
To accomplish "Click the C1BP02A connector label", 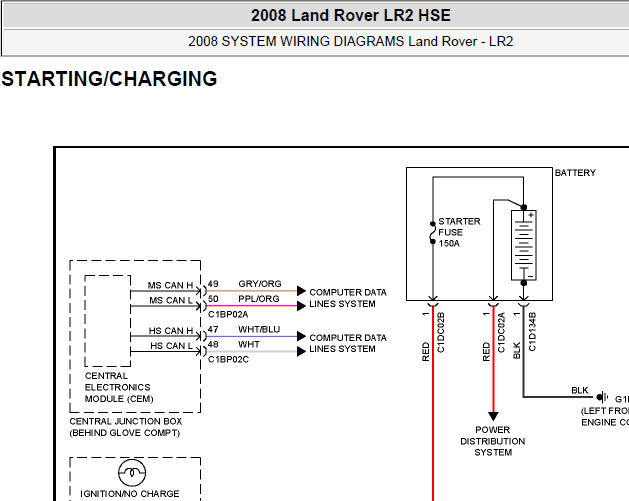I will 228,314.
